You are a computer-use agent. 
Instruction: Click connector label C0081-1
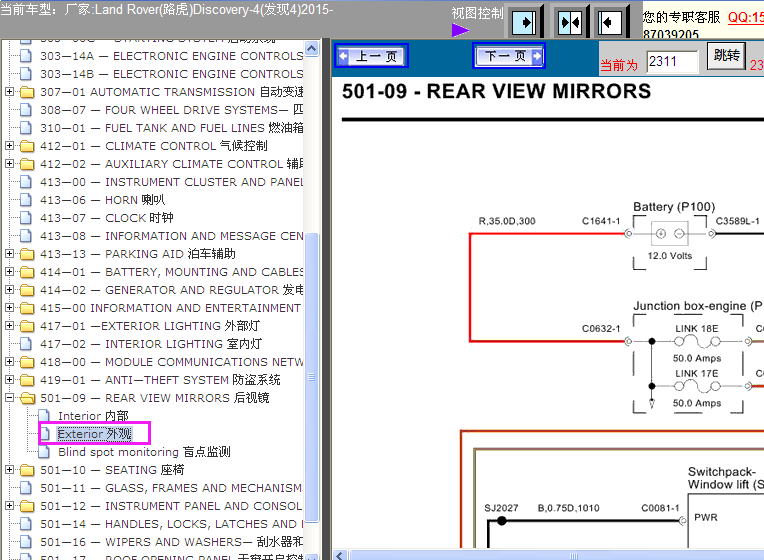[660, 508]
